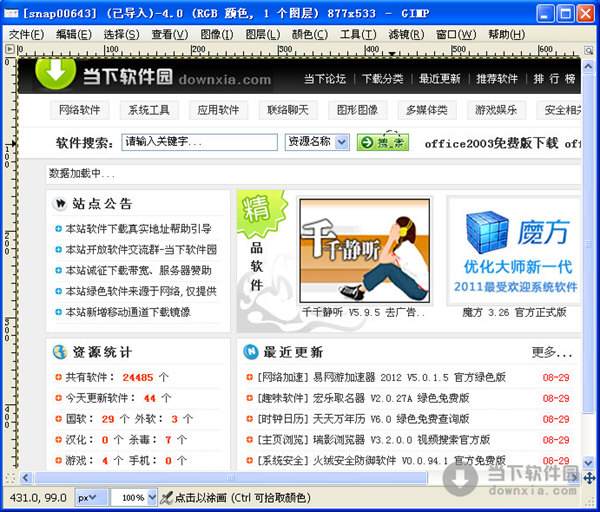Click 本站绿色软件来源于网络 link
The height and width of the screenshot is (512, 600).
(x=141, y=291)
